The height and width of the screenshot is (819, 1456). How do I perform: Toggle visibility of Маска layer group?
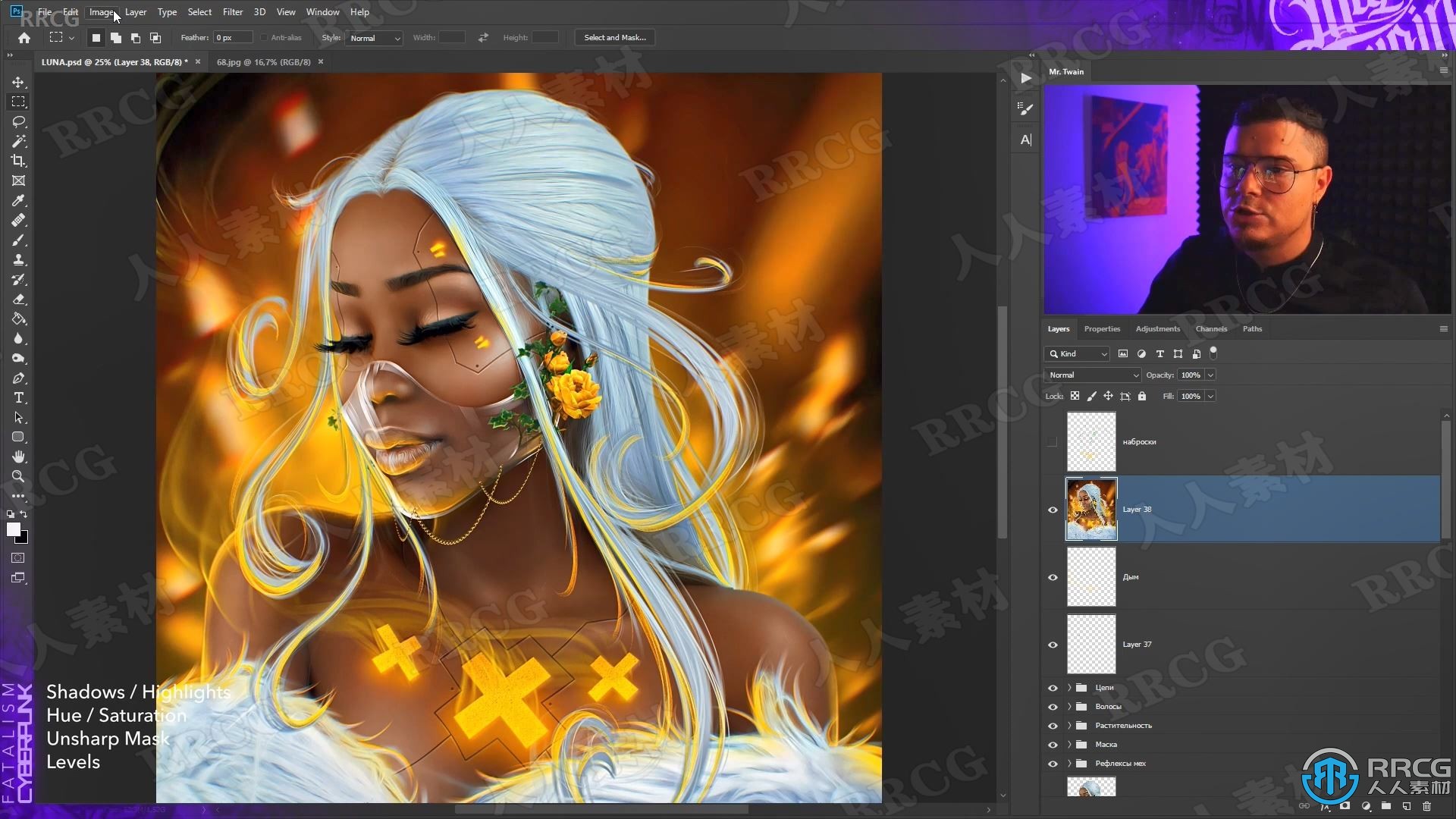[x=1051, y=744]
